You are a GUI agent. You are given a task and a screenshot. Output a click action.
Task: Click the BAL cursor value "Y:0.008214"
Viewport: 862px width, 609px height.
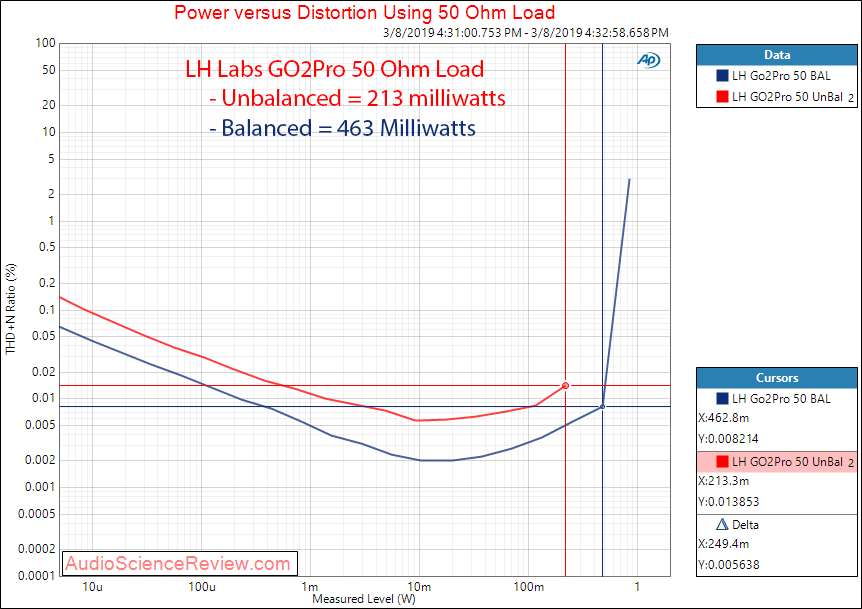click(x=728, y=439)
